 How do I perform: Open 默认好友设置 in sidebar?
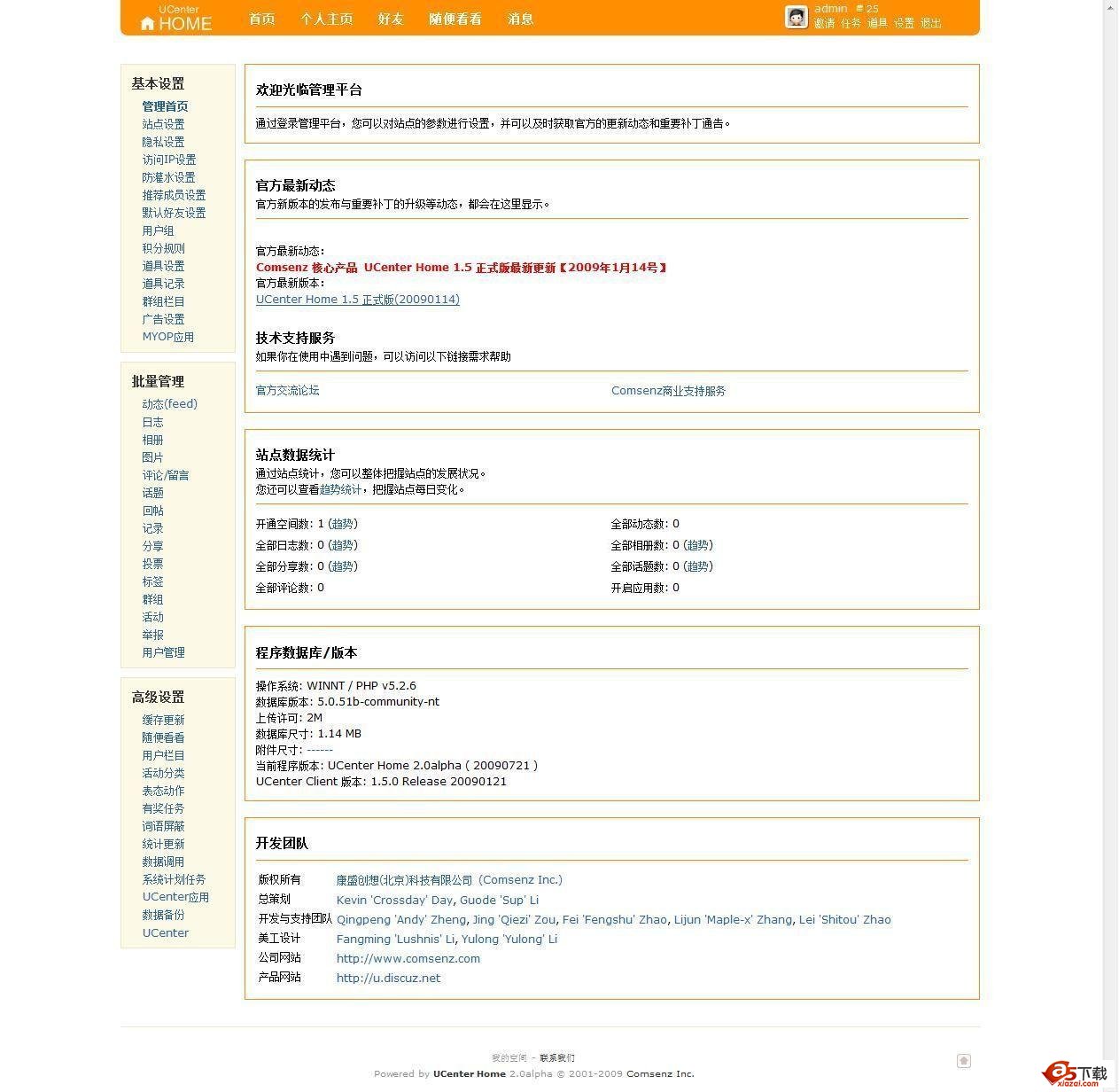[174, 213]
